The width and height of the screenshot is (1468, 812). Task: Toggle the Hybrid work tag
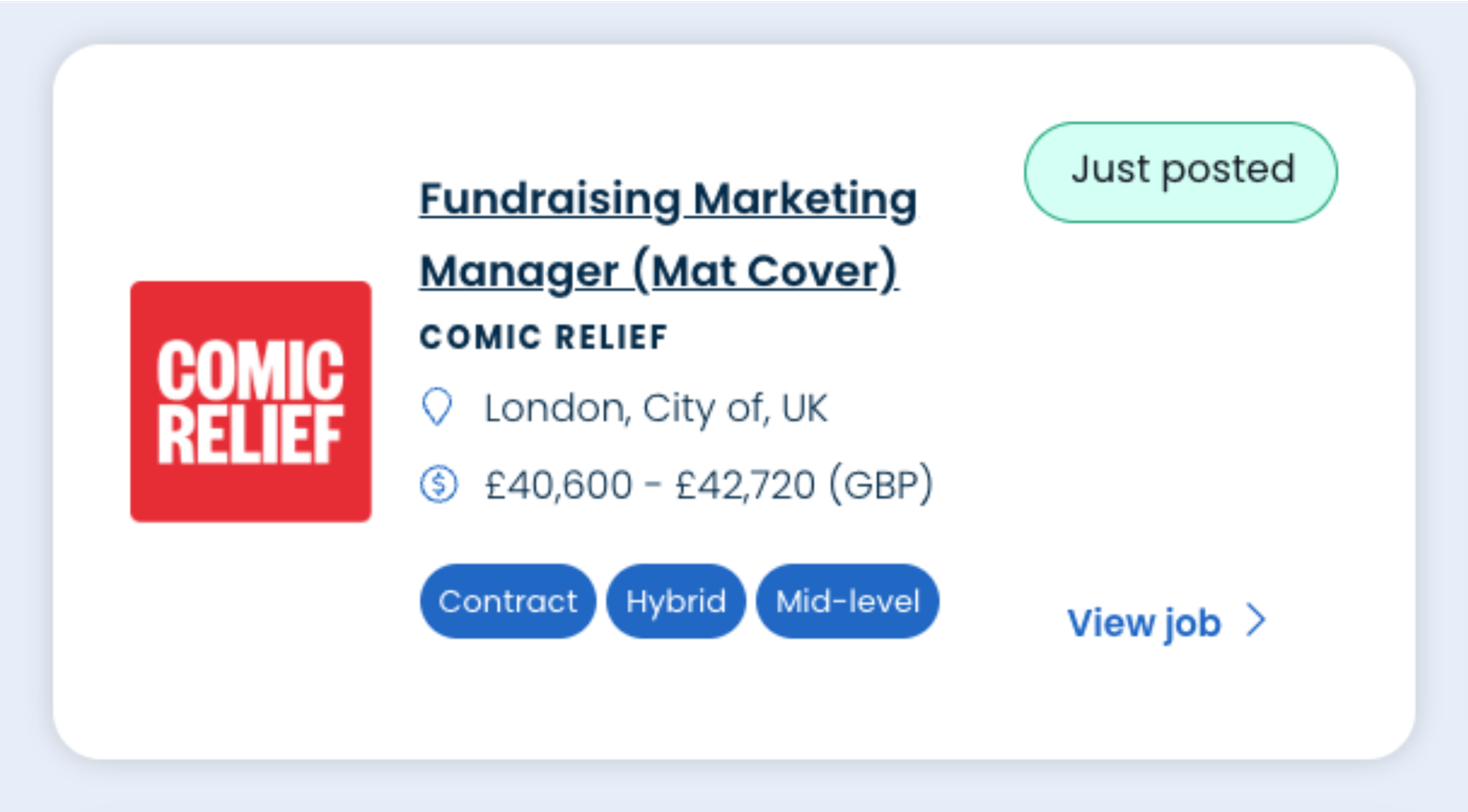tap(675, 601)
